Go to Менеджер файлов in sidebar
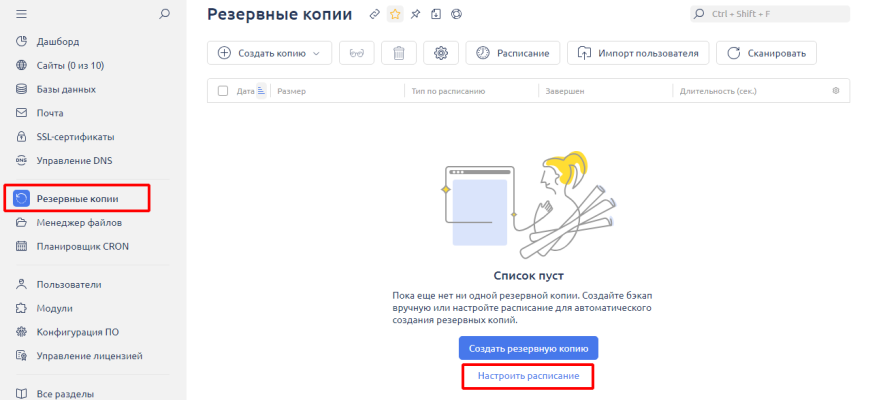The image size is (870, 400). 79,222
